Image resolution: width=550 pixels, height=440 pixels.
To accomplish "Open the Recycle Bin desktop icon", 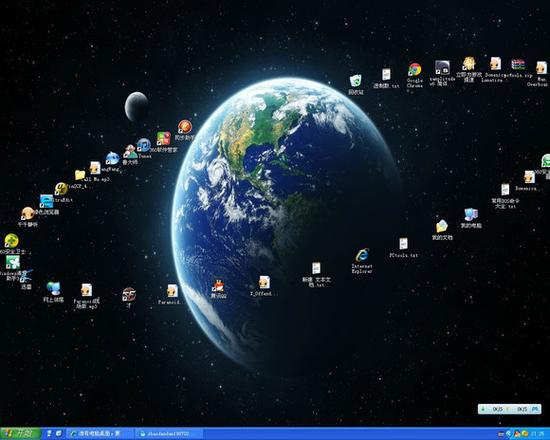I will tap(356, 81).
